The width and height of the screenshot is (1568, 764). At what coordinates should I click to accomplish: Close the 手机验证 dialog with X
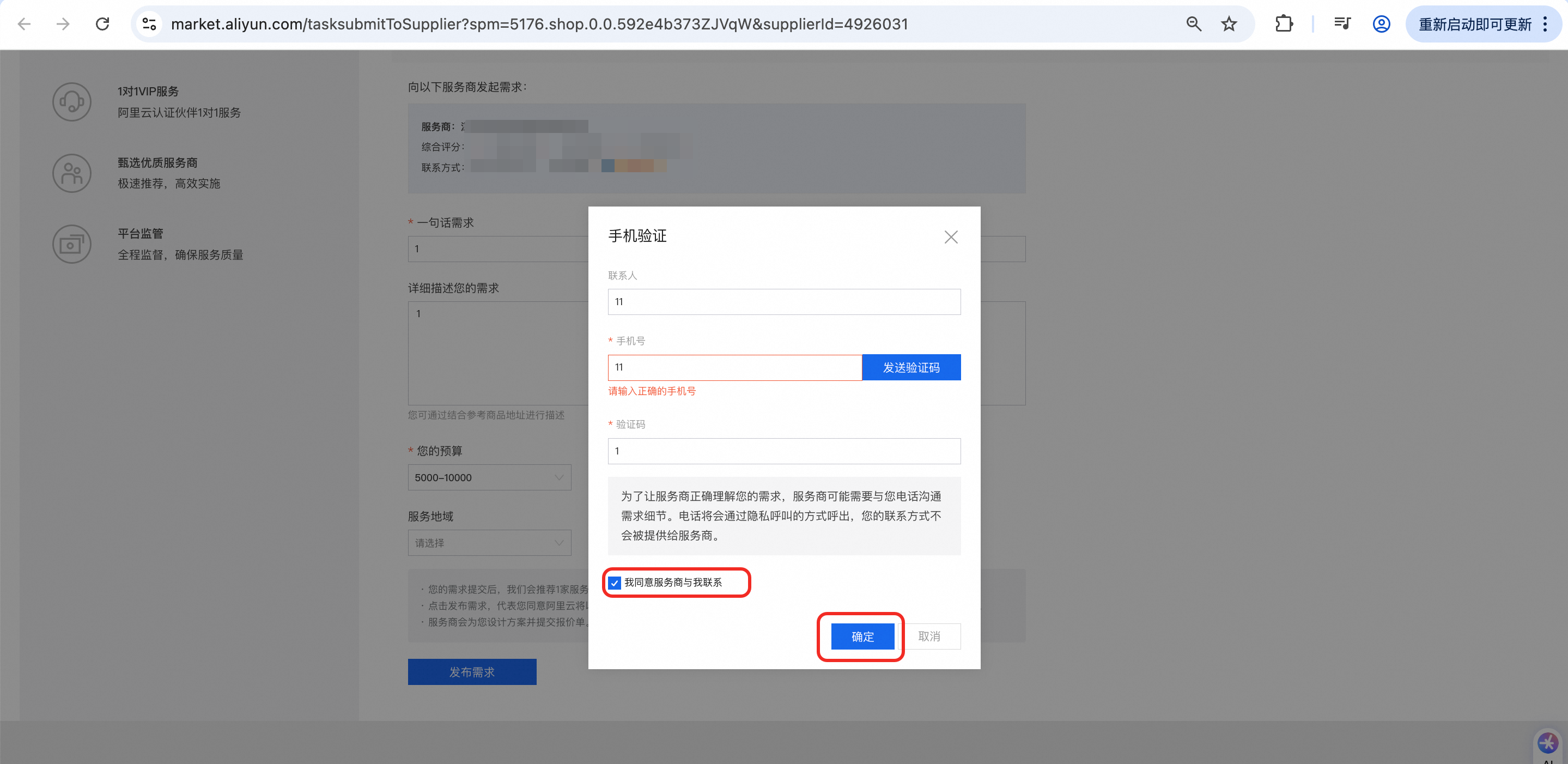click(x=951, y=237)
